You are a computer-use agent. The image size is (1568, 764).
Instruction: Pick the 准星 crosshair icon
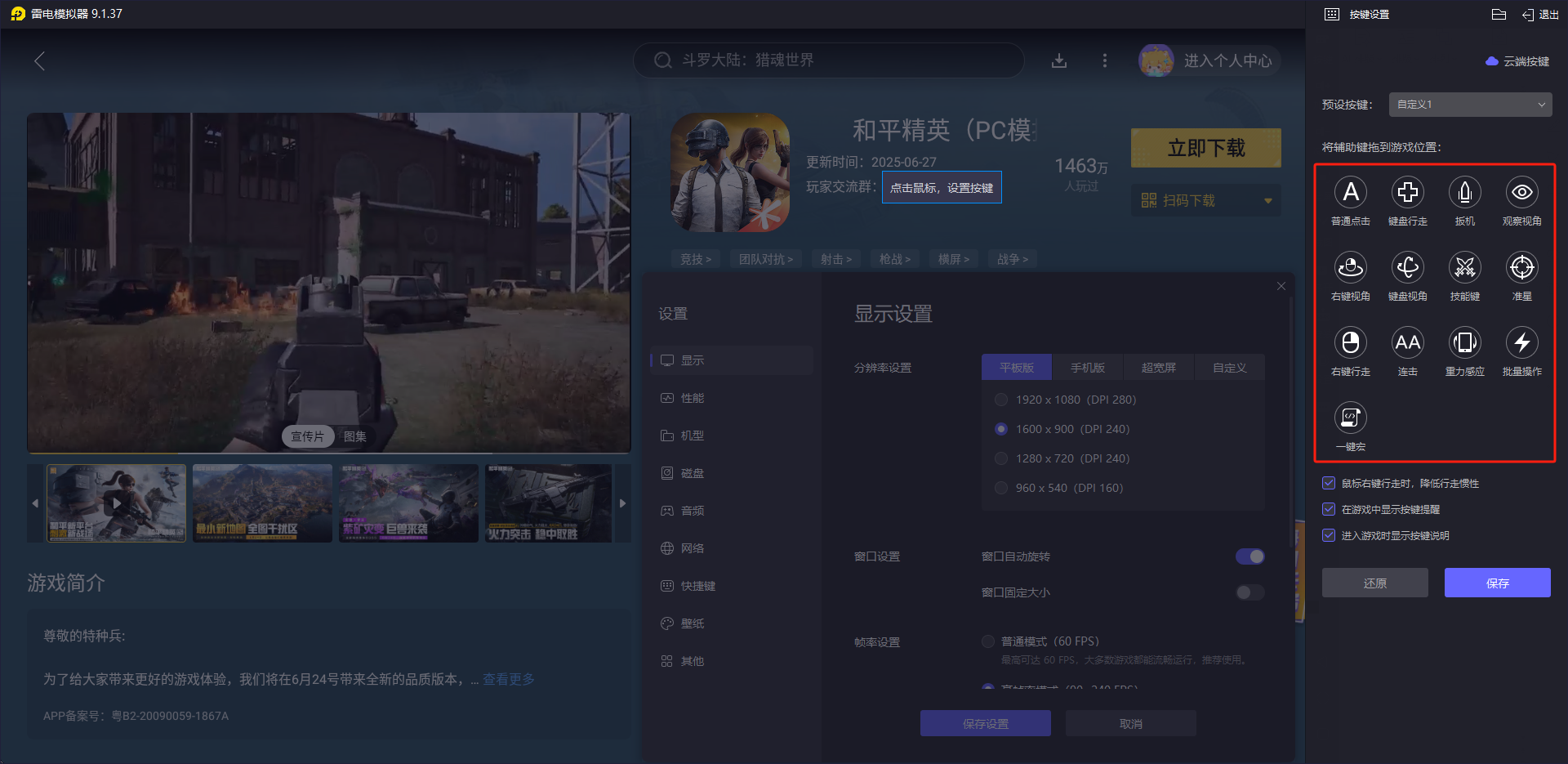[1521, 268]
